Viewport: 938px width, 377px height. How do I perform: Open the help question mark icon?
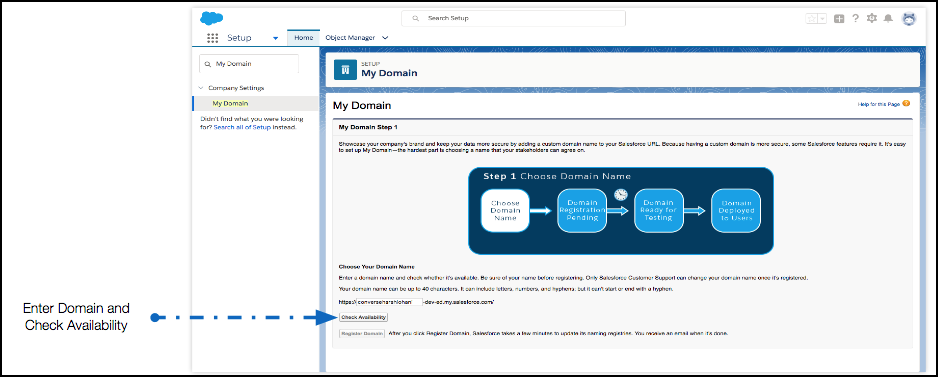coord(855,18)
